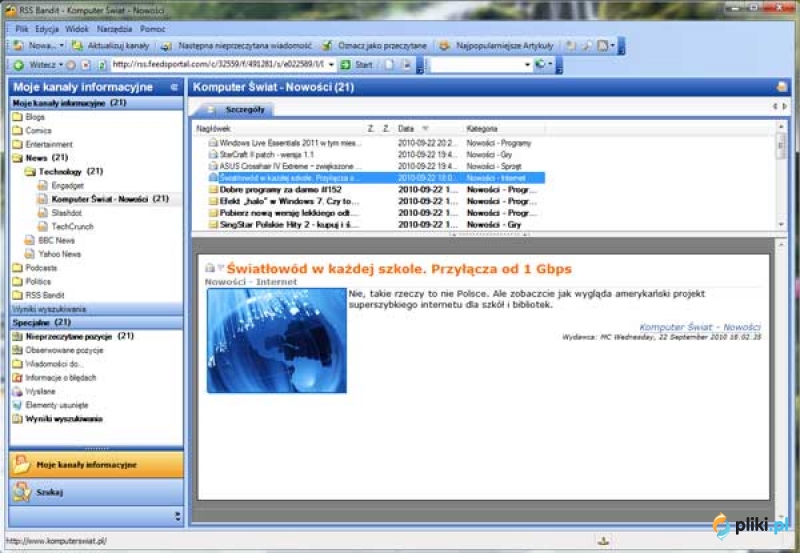Click the feed discovery icon in top toolbar

tap(603, 46)
